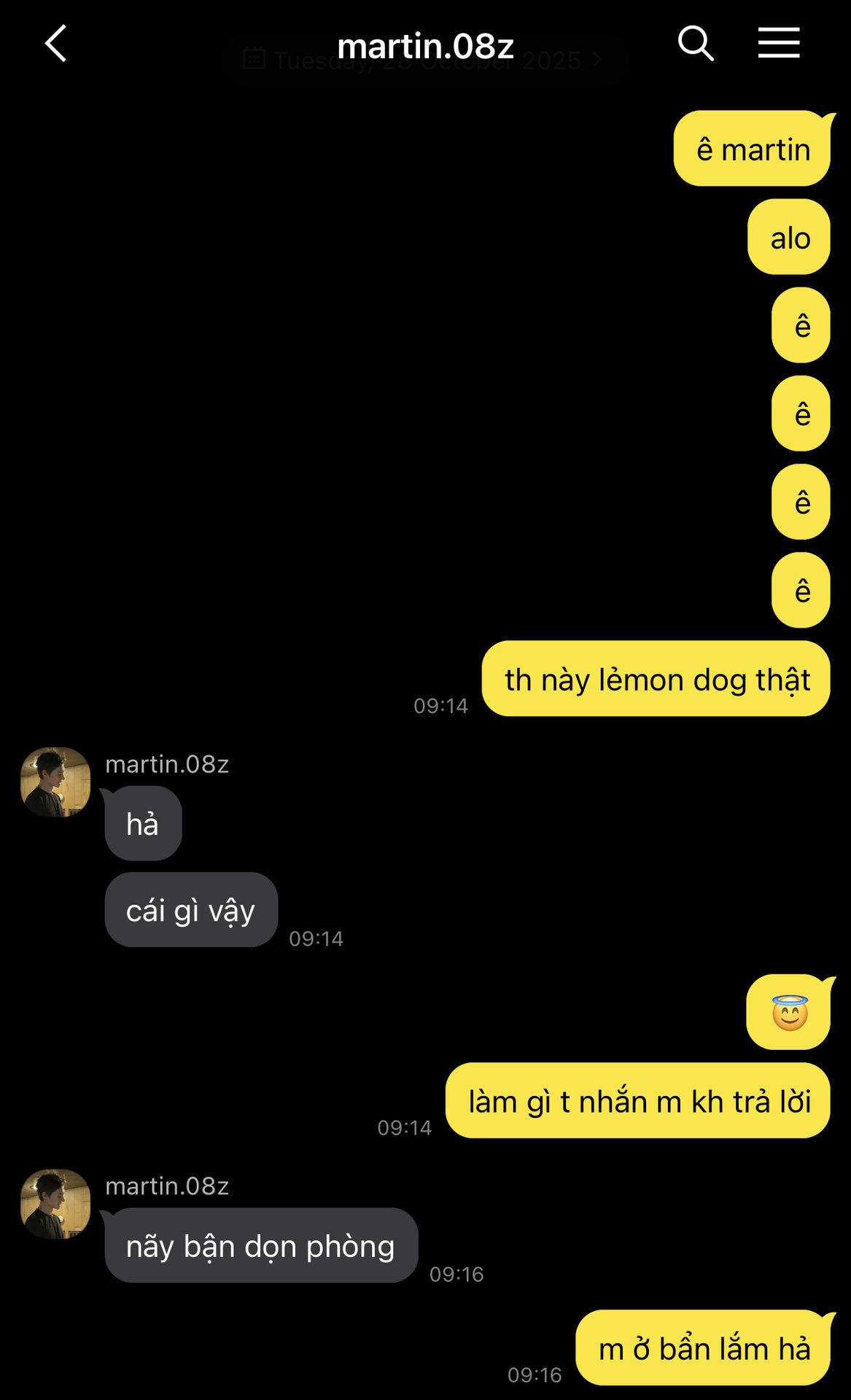Tap sender name above "nãy bận dọn phòng"
The image size is (851, 1400).
[167, 1186]
